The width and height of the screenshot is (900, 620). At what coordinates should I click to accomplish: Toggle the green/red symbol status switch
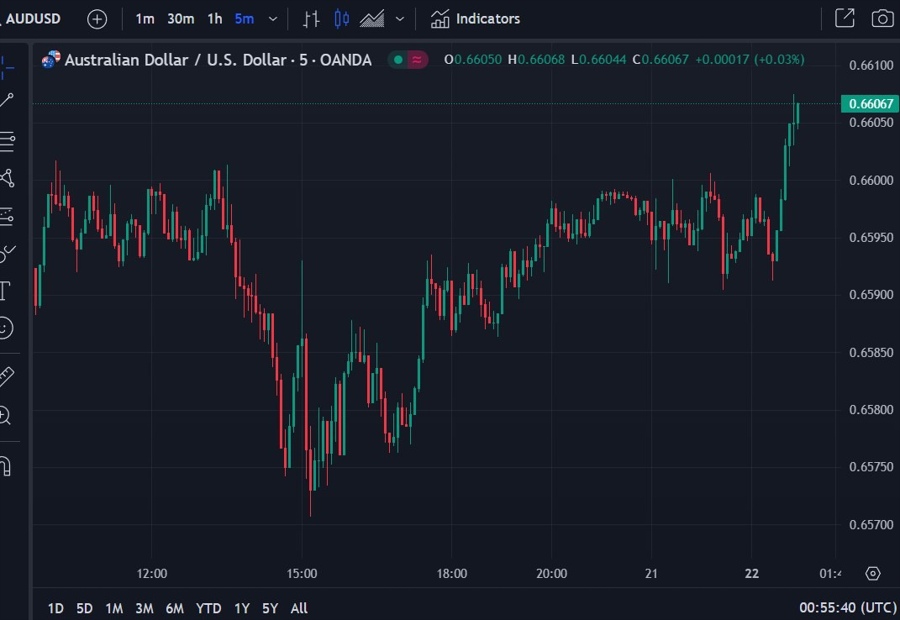[408, 60]
